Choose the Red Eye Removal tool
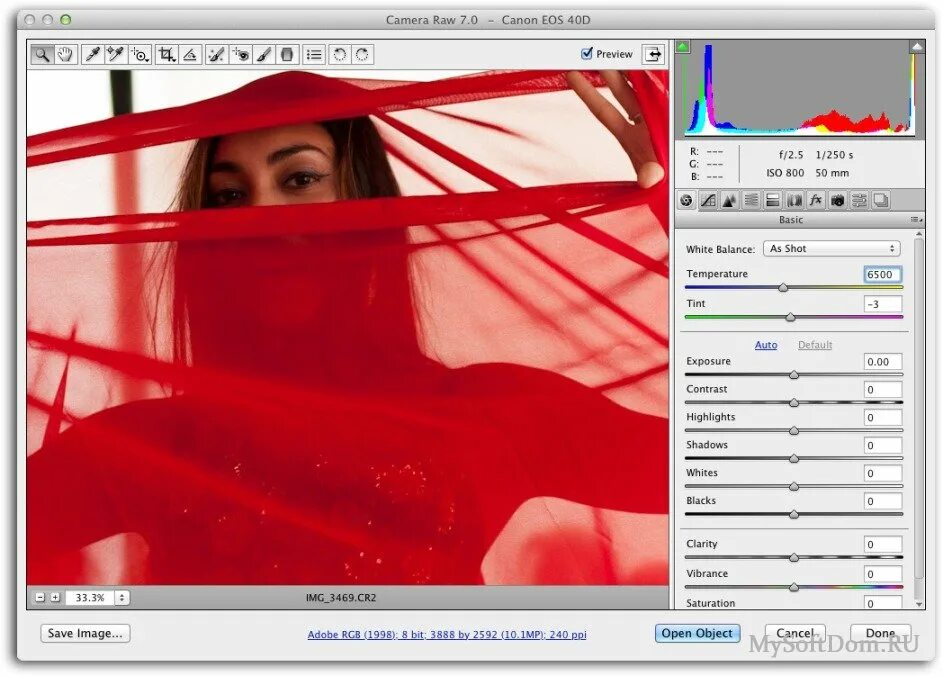The width and height of the screenshot is (943, 676). [241, 55]
